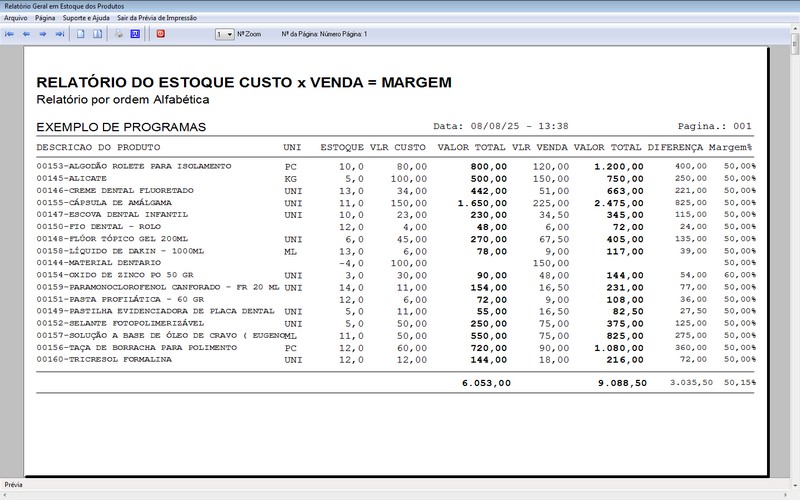Open Suporte e Ajuda menu

point(86,18)
